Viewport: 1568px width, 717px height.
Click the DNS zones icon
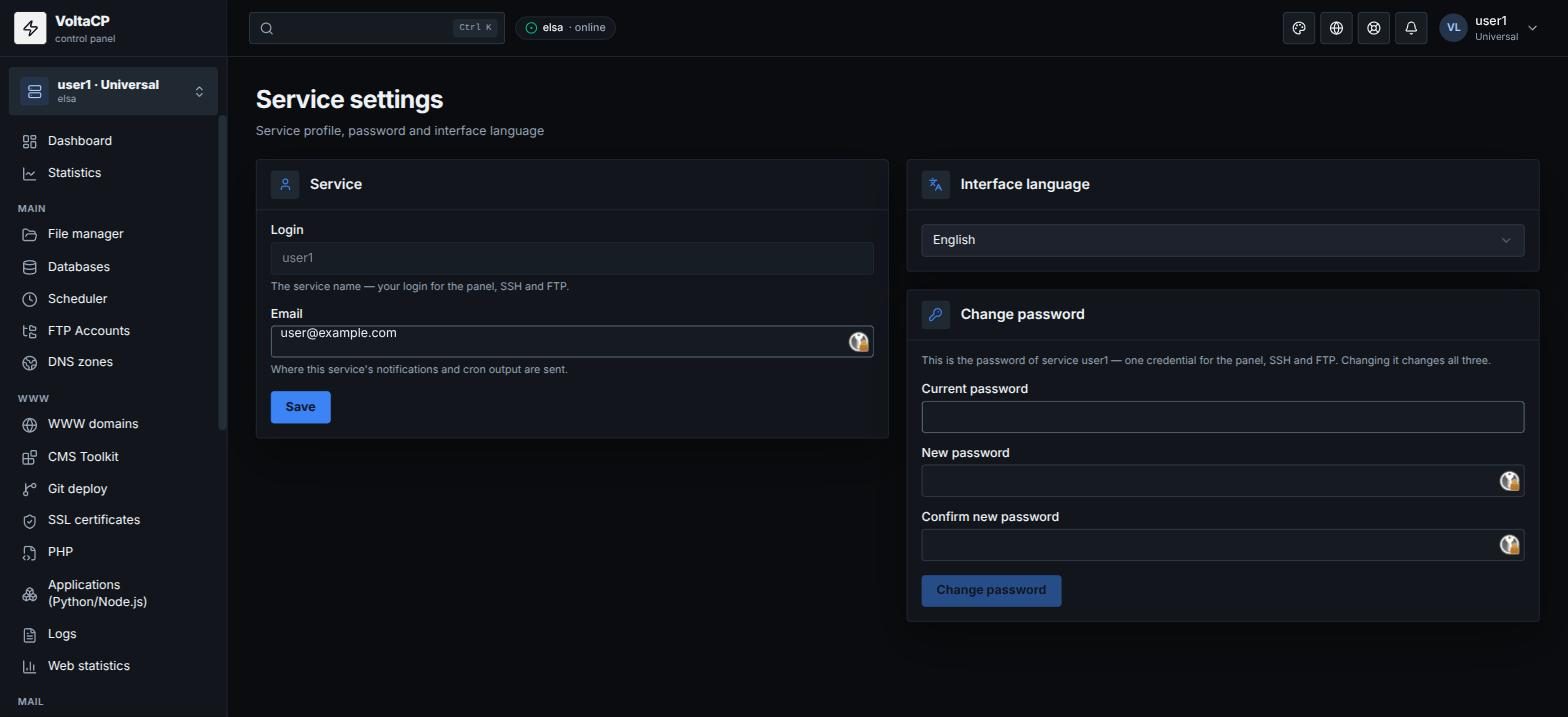pos(30,362)
